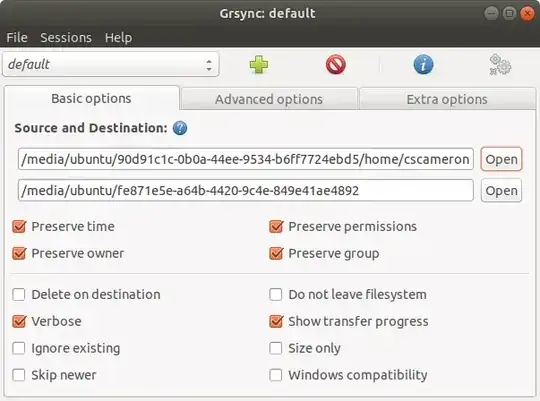This screenshot has width=540, height=401.
Task: Click Open button for the source path
Action: coord(501,159)
